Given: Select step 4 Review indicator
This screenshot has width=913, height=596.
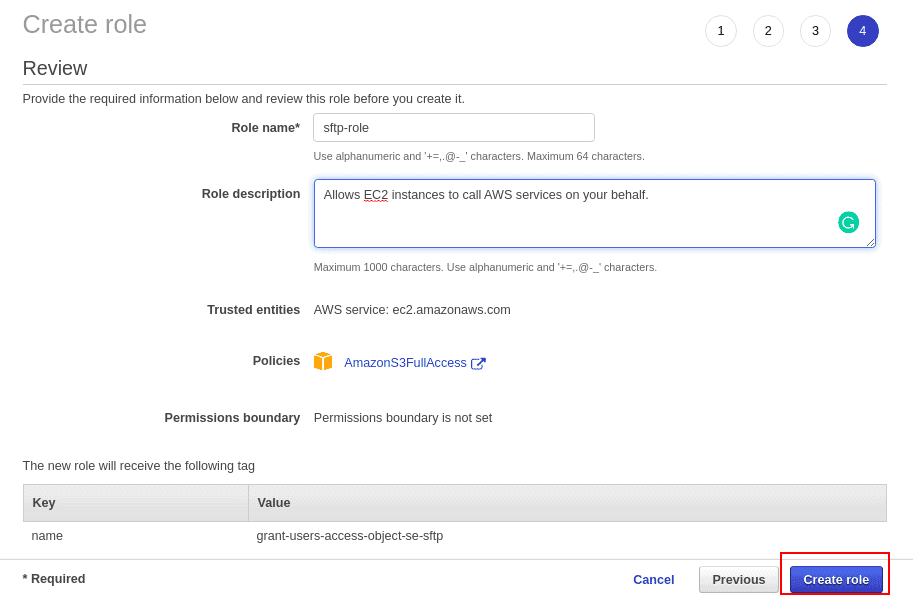Looking at the screenshot, I should 862,31.
